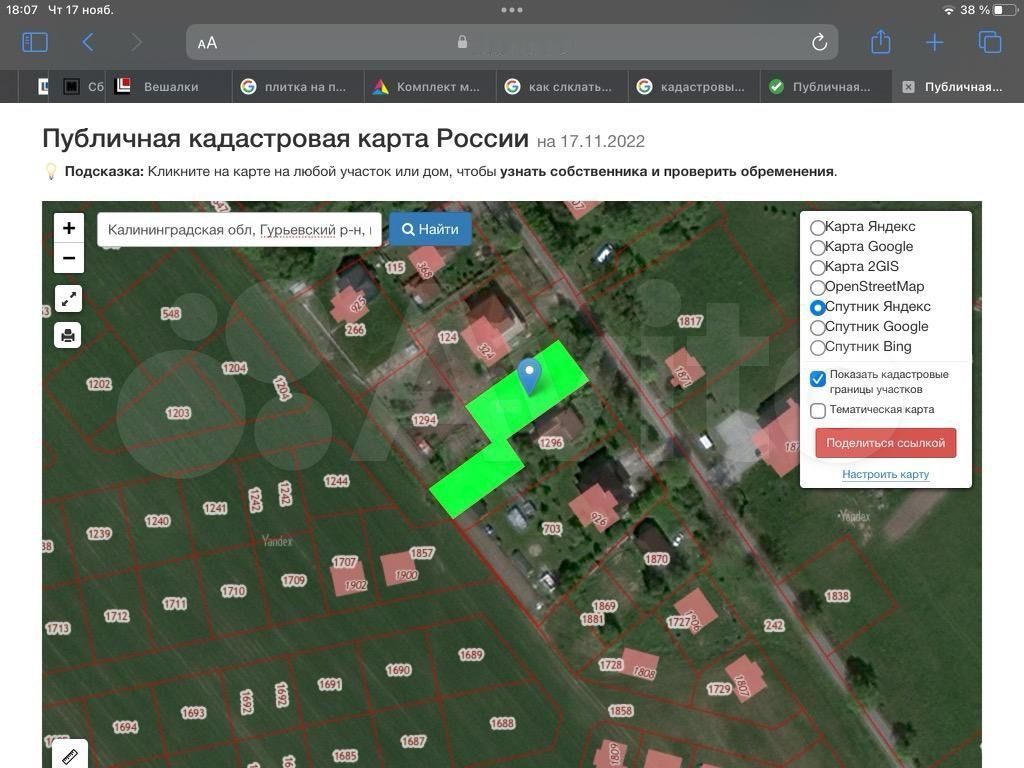The height and width of the screenshot is (768, 1024).
Task: Print the map with printer icon
Action: pos(68,335)
